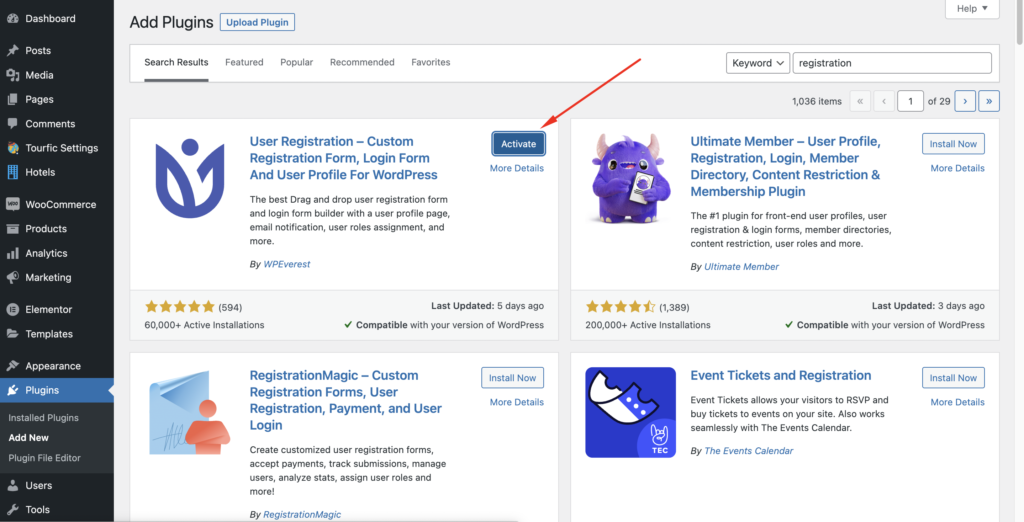Click the Analytics bar chart icon

[x=12, y=253]
